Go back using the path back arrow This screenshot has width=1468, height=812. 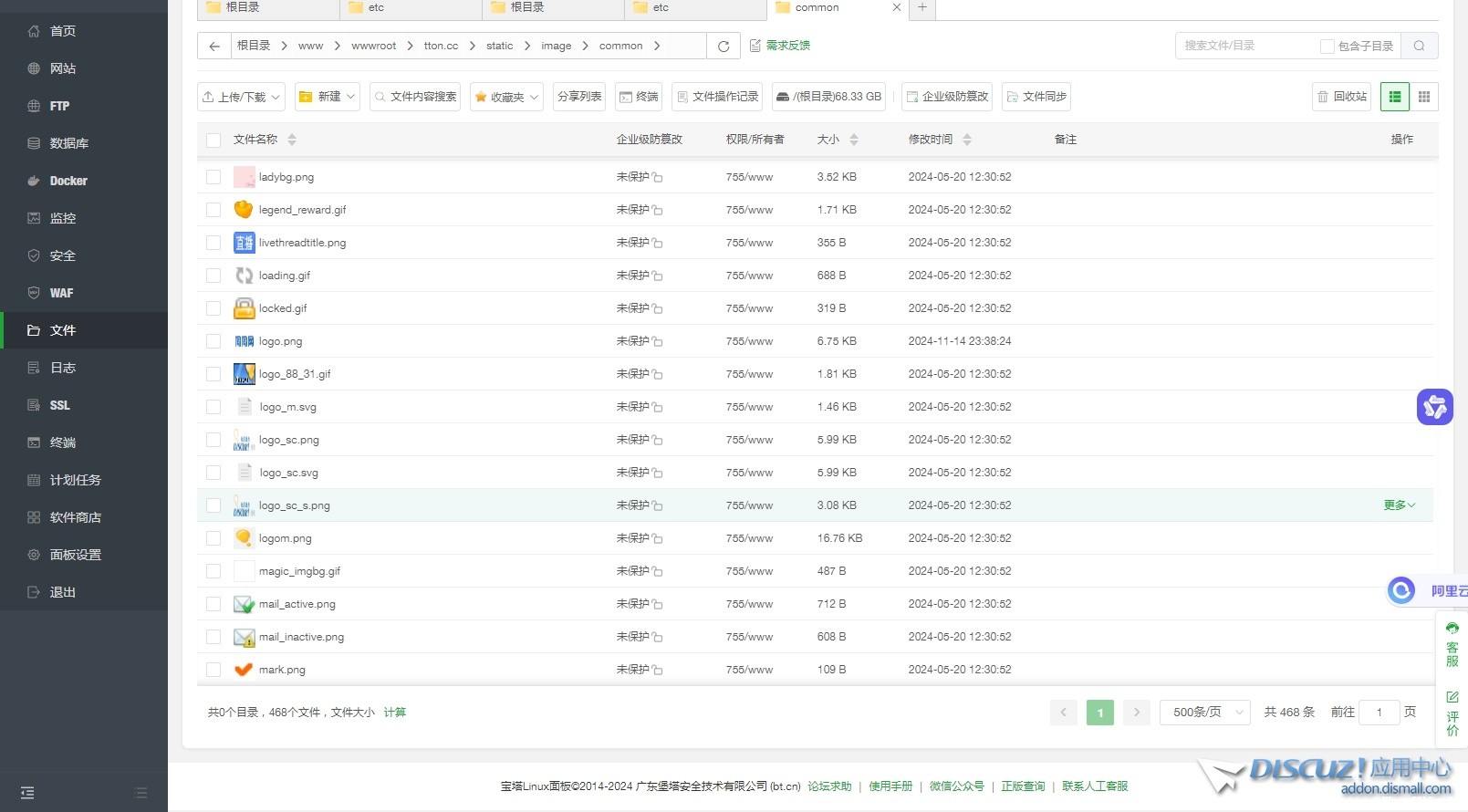tap(214, 47)
